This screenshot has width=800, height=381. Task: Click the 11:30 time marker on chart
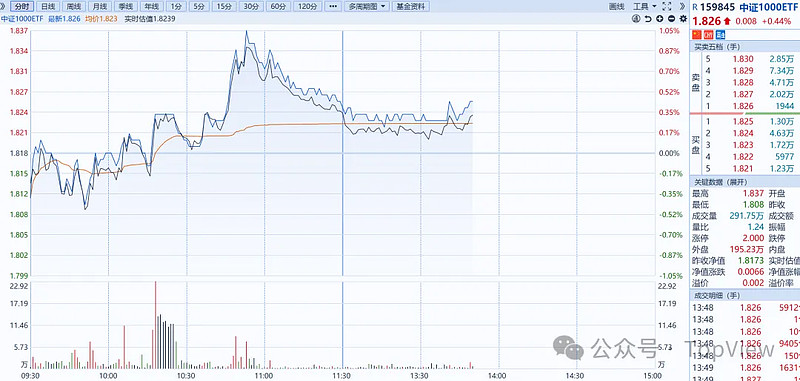point(341,375)
